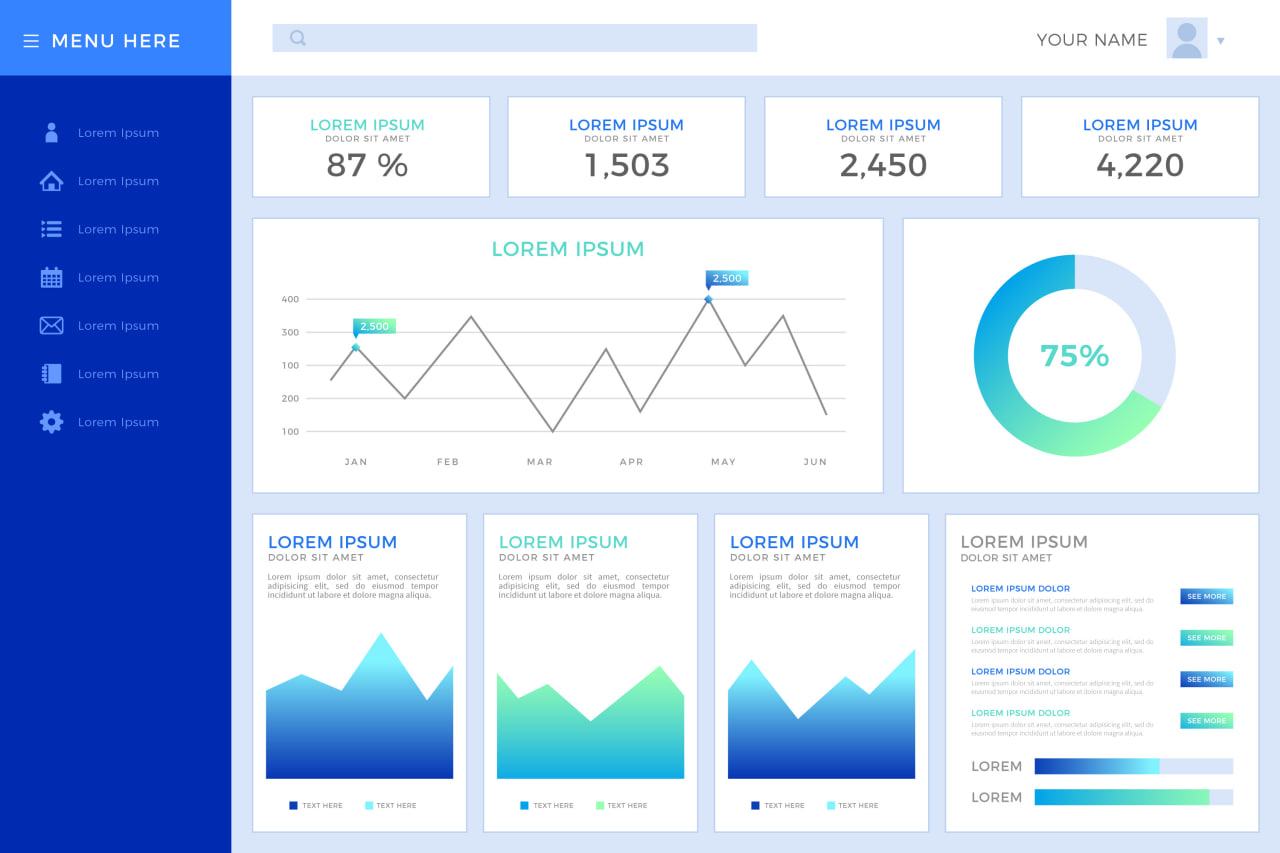This screenshot has height=853, width=1280.
Task: Click the blue legend swatch in second card
Action: (524, 805)
